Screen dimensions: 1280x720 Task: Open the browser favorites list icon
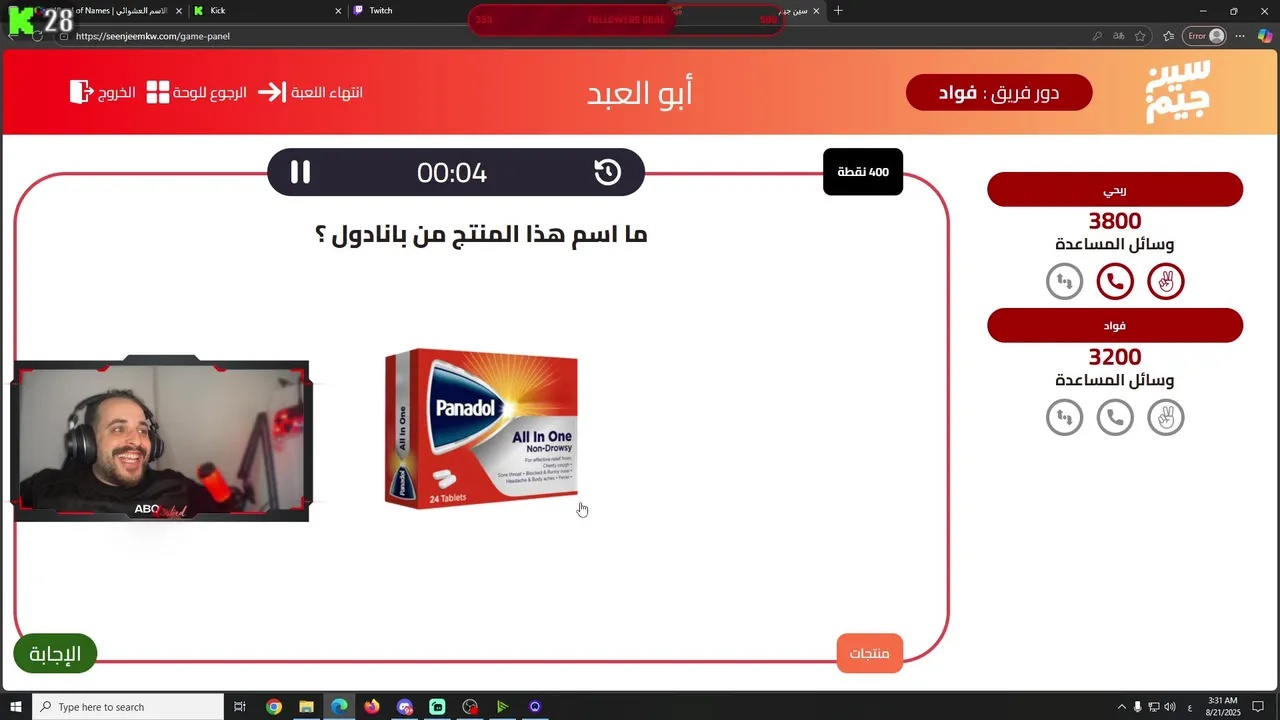(x=1168, y=36)
